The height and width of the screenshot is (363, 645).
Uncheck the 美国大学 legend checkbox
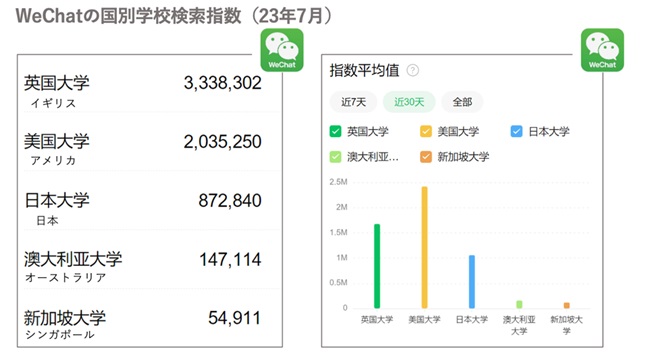426,132
